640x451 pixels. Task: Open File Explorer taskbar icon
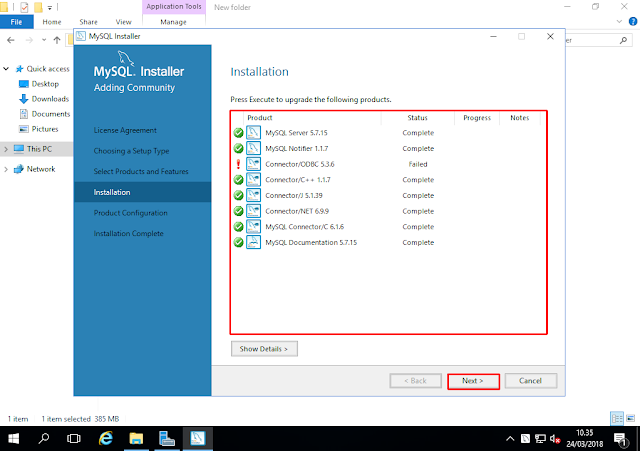[136, 439]
